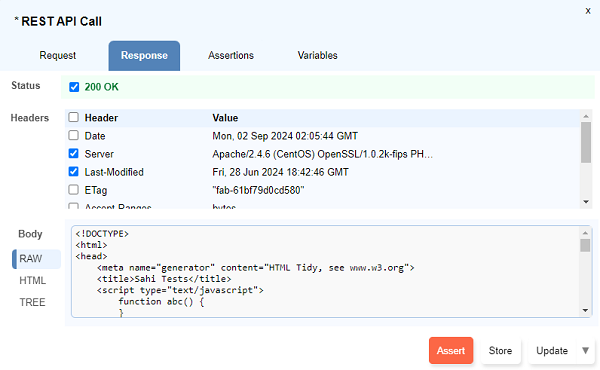The width and height of the screenshot is (600, 370).
Task: Click the meta generator line in body
Action: click(256, 267)
